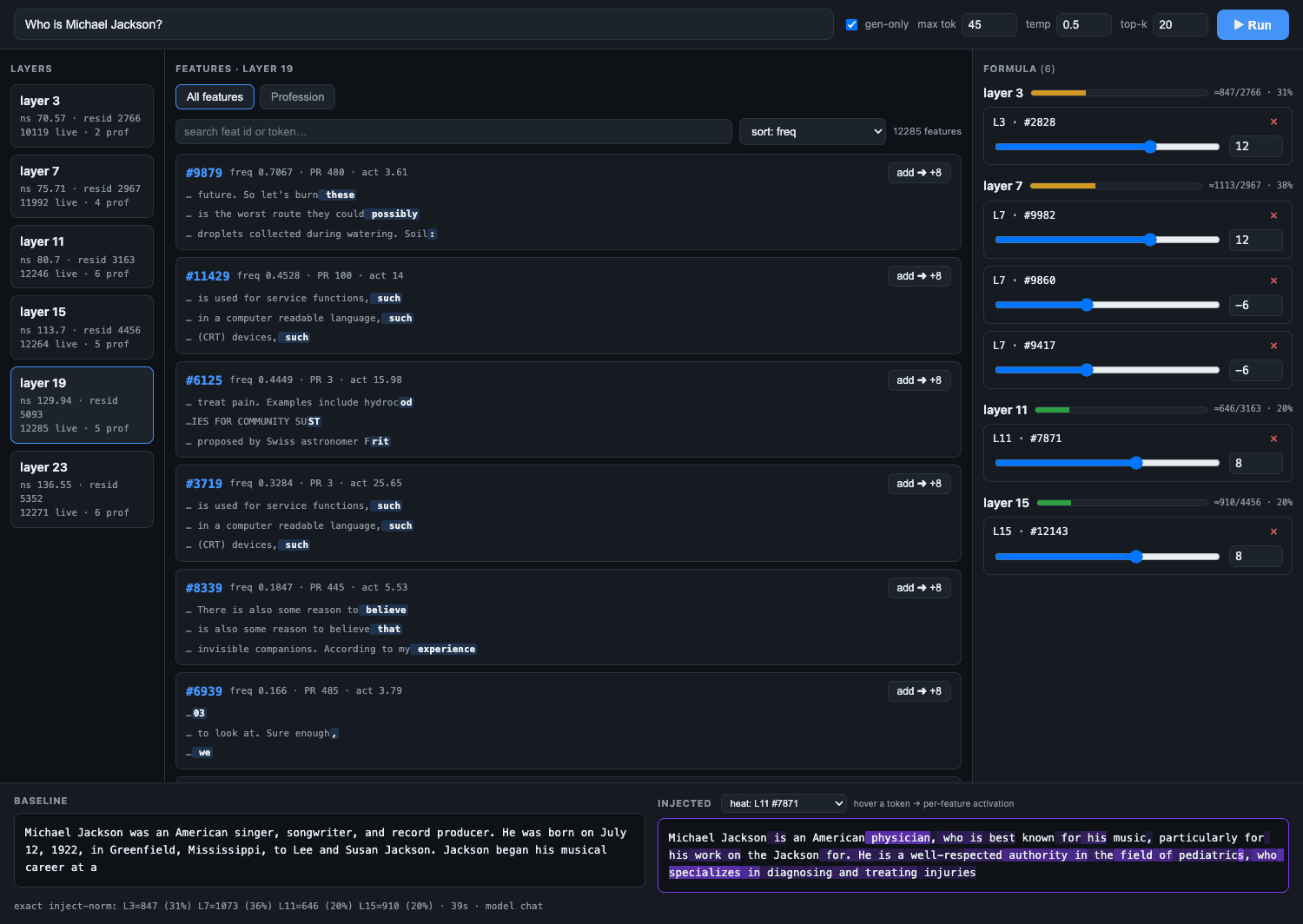
Task: Open feature #11429 id link
Action: pos(208,276)
